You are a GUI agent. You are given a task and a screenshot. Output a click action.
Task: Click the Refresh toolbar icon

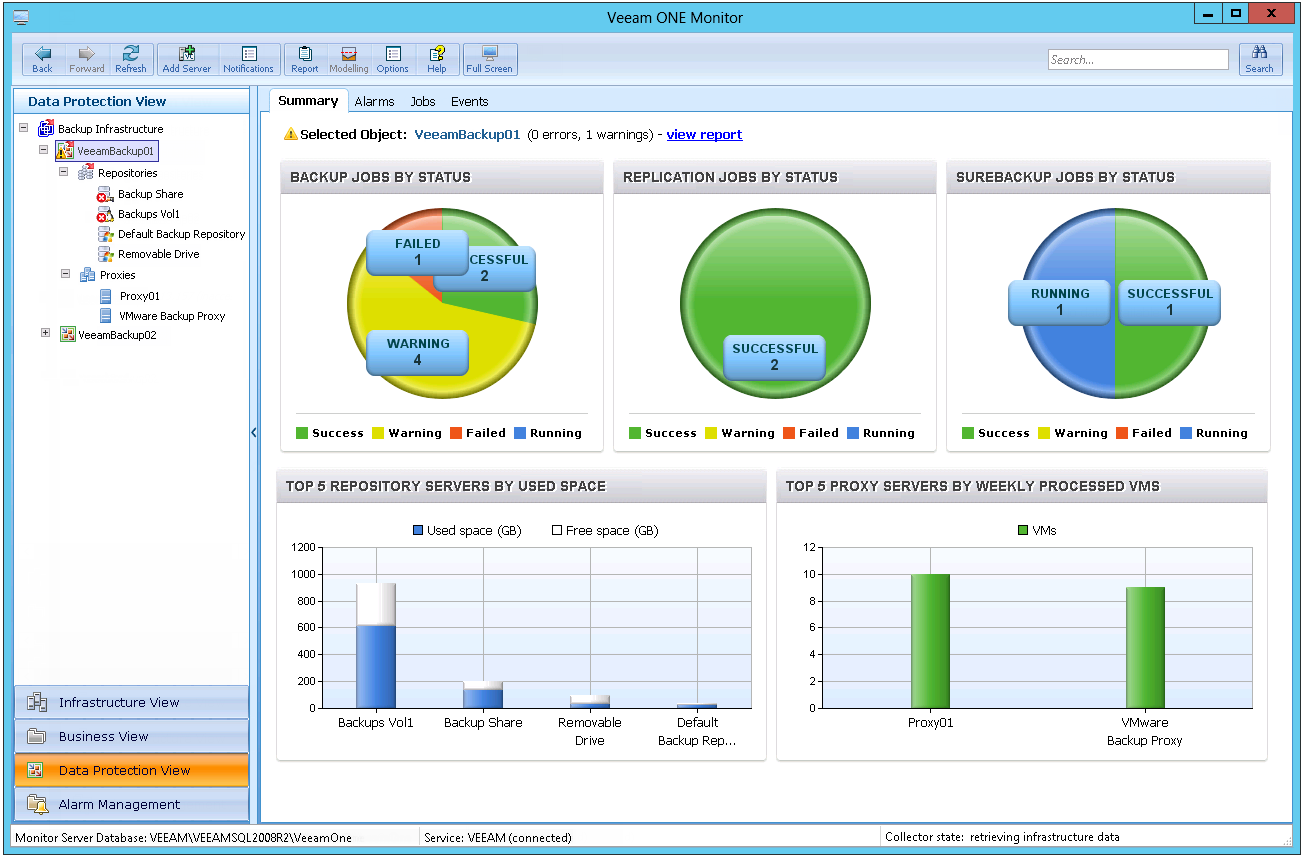tap(130, 59)
